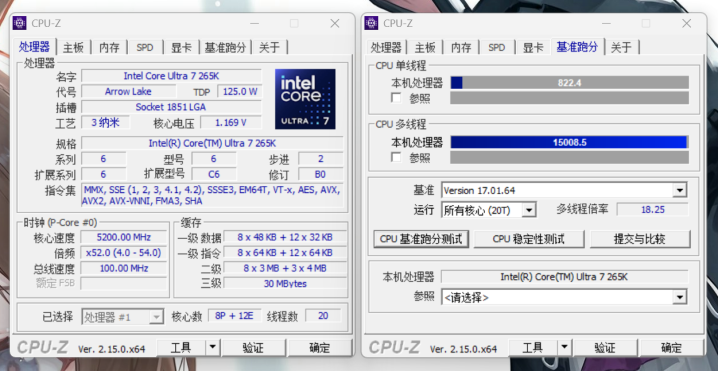Switch to 主板 tab in right window

[x=425, y=47]
